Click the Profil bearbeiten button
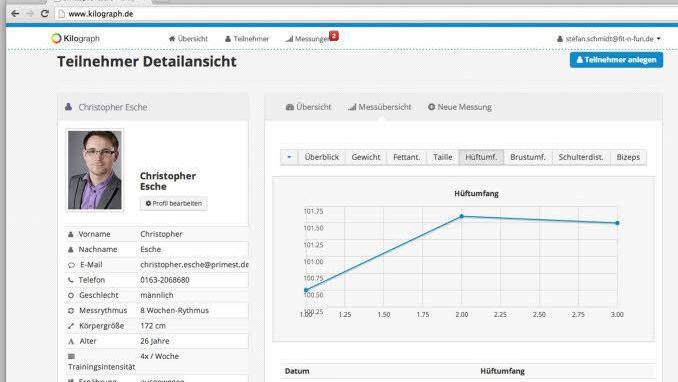 coord(173,203)
